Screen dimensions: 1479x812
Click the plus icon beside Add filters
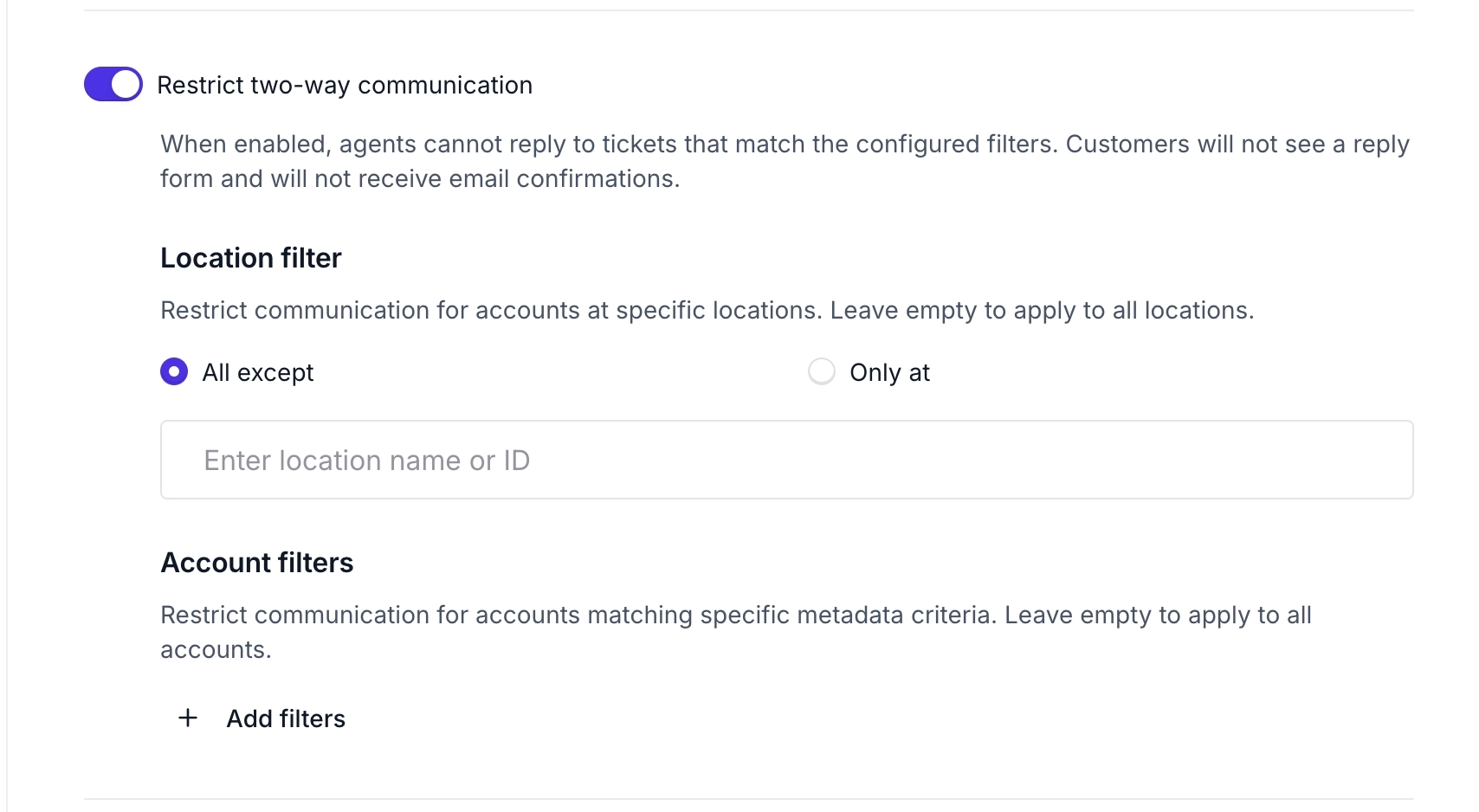click(x=188, y=718)
